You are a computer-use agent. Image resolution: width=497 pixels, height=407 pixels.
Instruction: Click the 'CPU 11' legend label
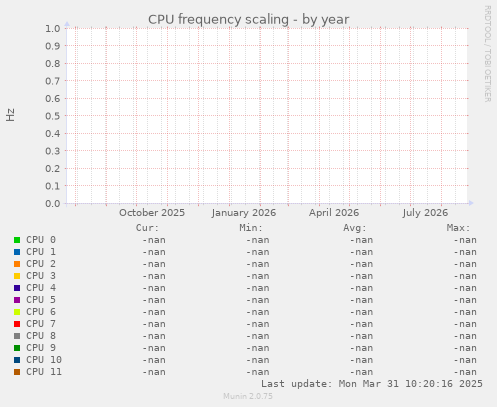click(x=44, y=372)
